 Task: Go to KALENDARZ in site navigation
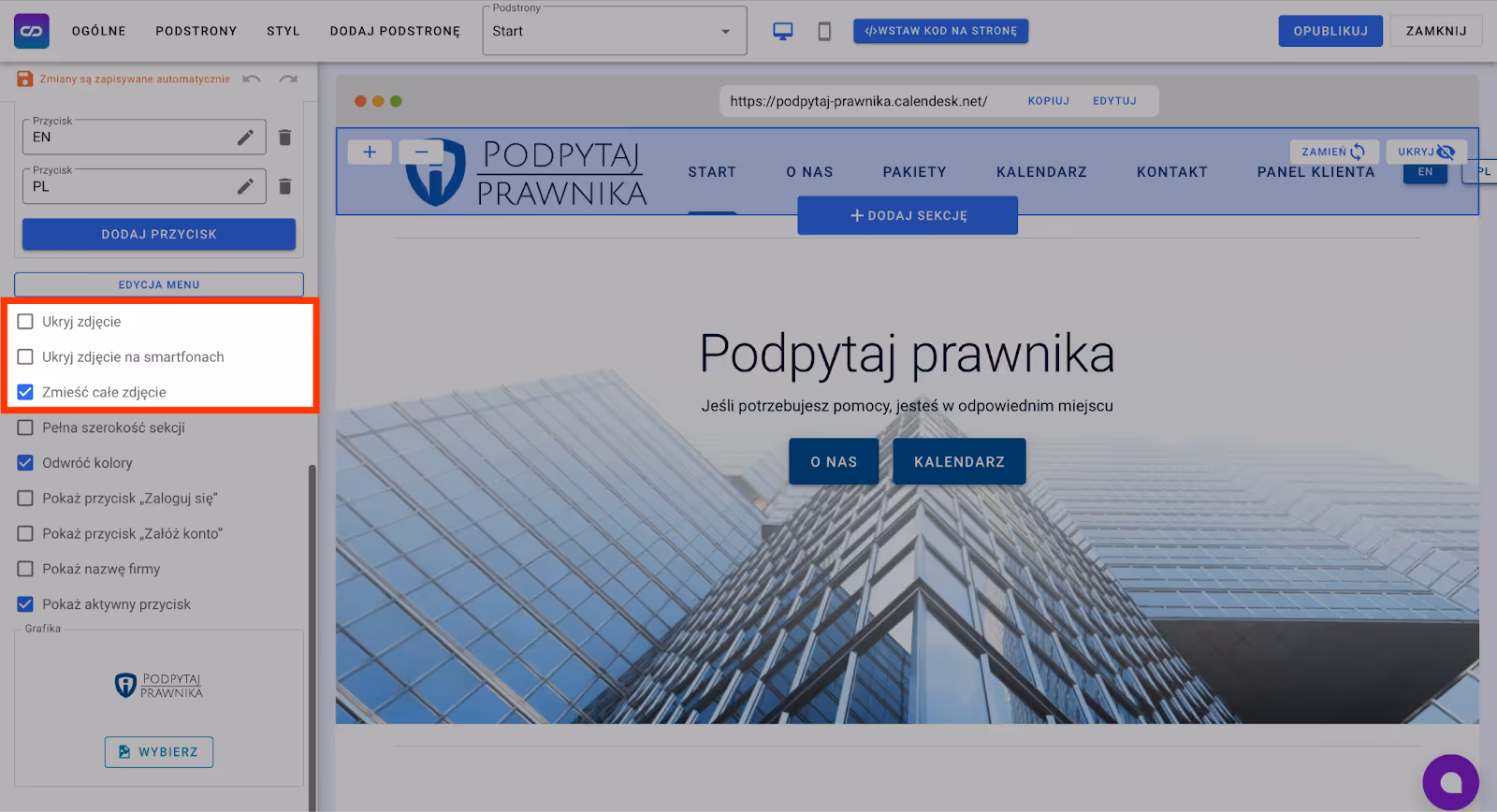pos(1041,172)
